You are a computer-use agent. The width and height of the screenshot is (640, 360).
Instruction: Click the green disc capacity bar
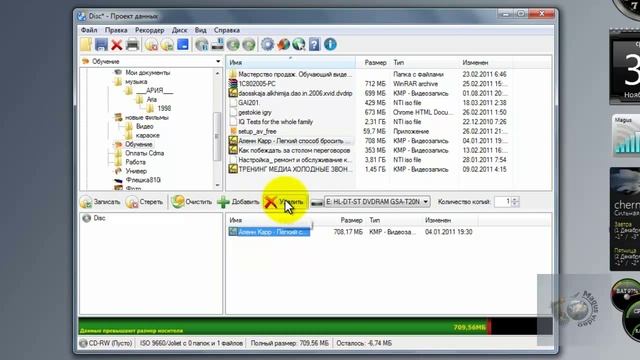[x=284, y=326]
